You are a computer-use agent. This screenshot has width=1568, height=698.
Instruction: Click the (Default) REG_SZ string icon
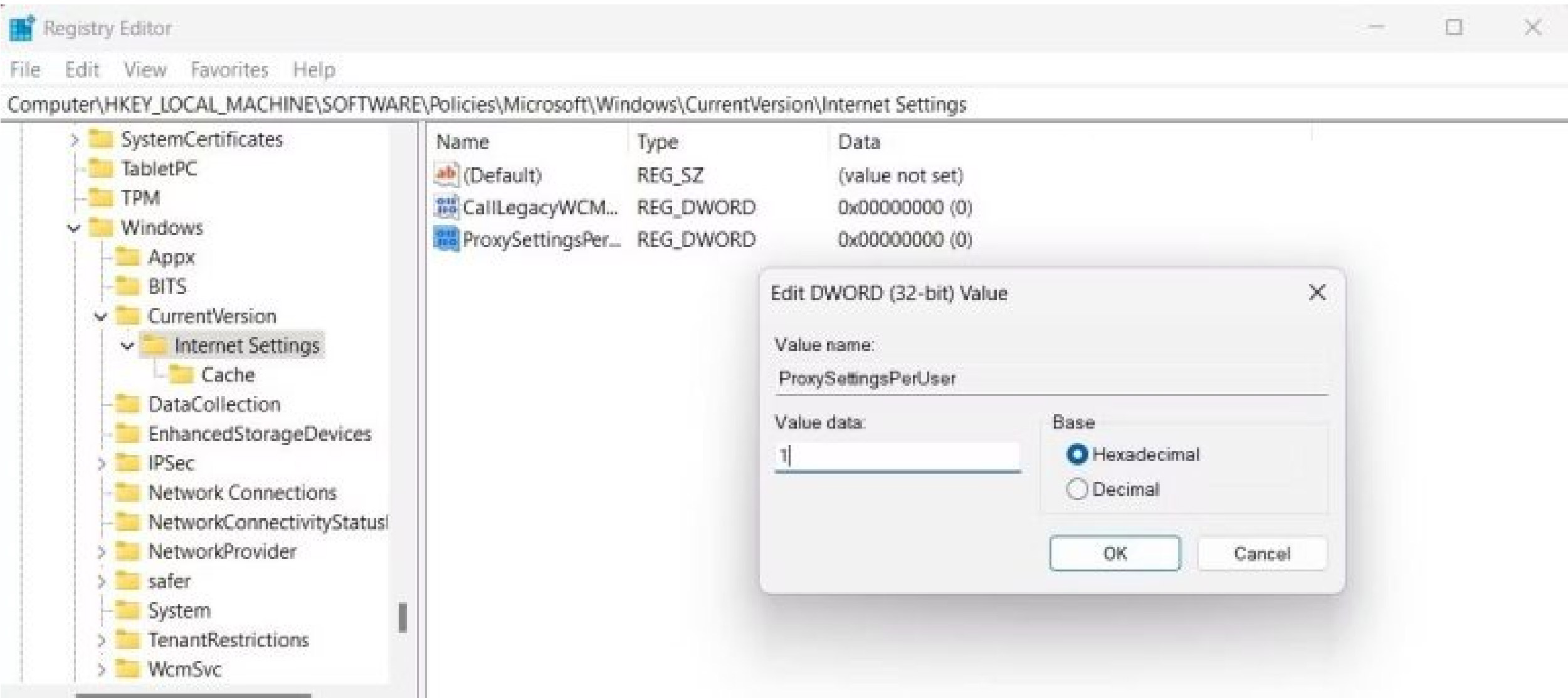pyautogui.click(x=446, y=175)
